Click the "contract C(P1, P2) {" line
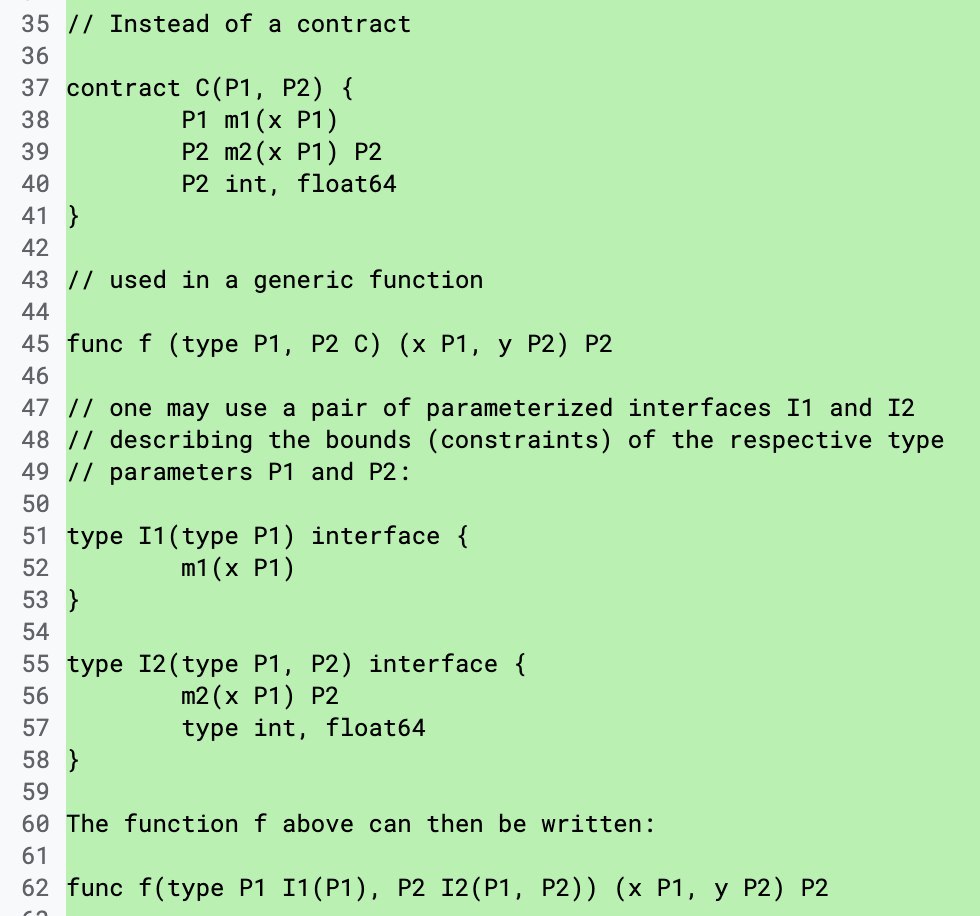 [x=210, y=88]
